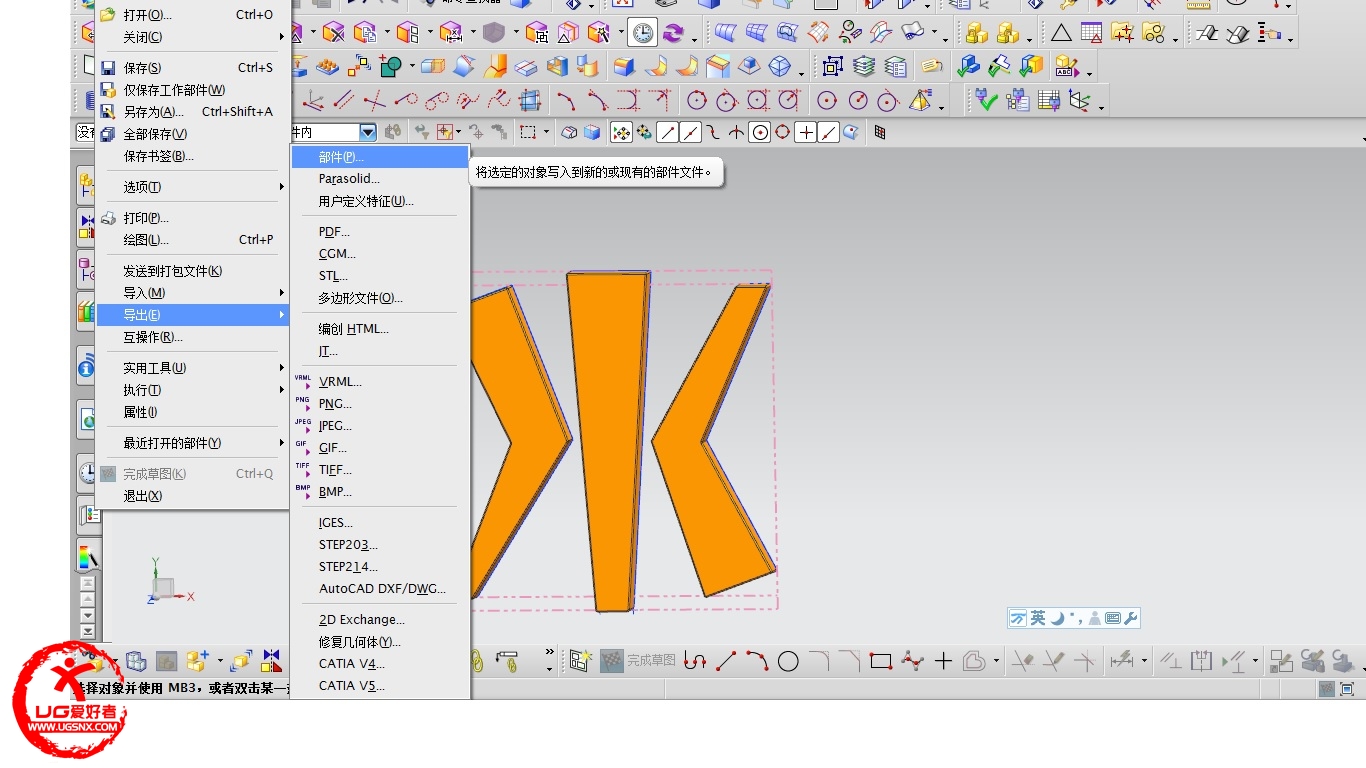
Task: Click the purple swirl update icon
Action: (673, 33)
